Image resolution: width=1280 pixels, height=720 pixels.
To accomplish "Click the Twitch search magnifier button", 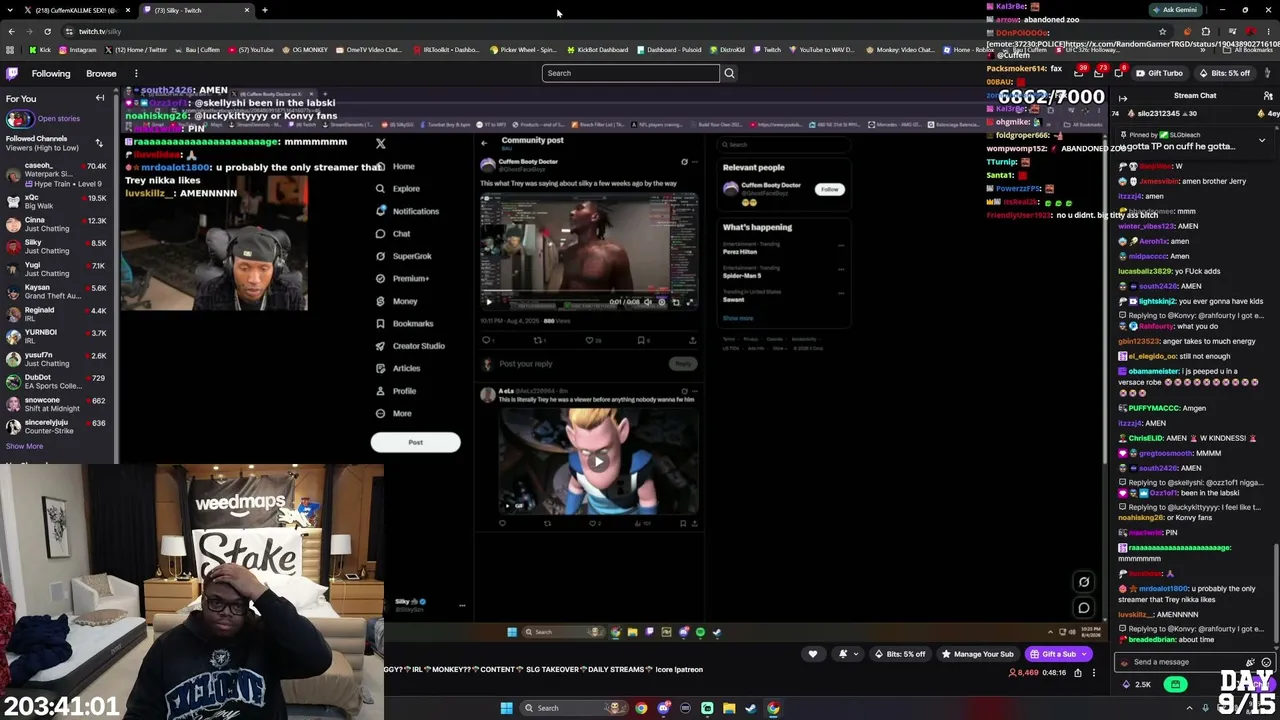I will point(729,73).
